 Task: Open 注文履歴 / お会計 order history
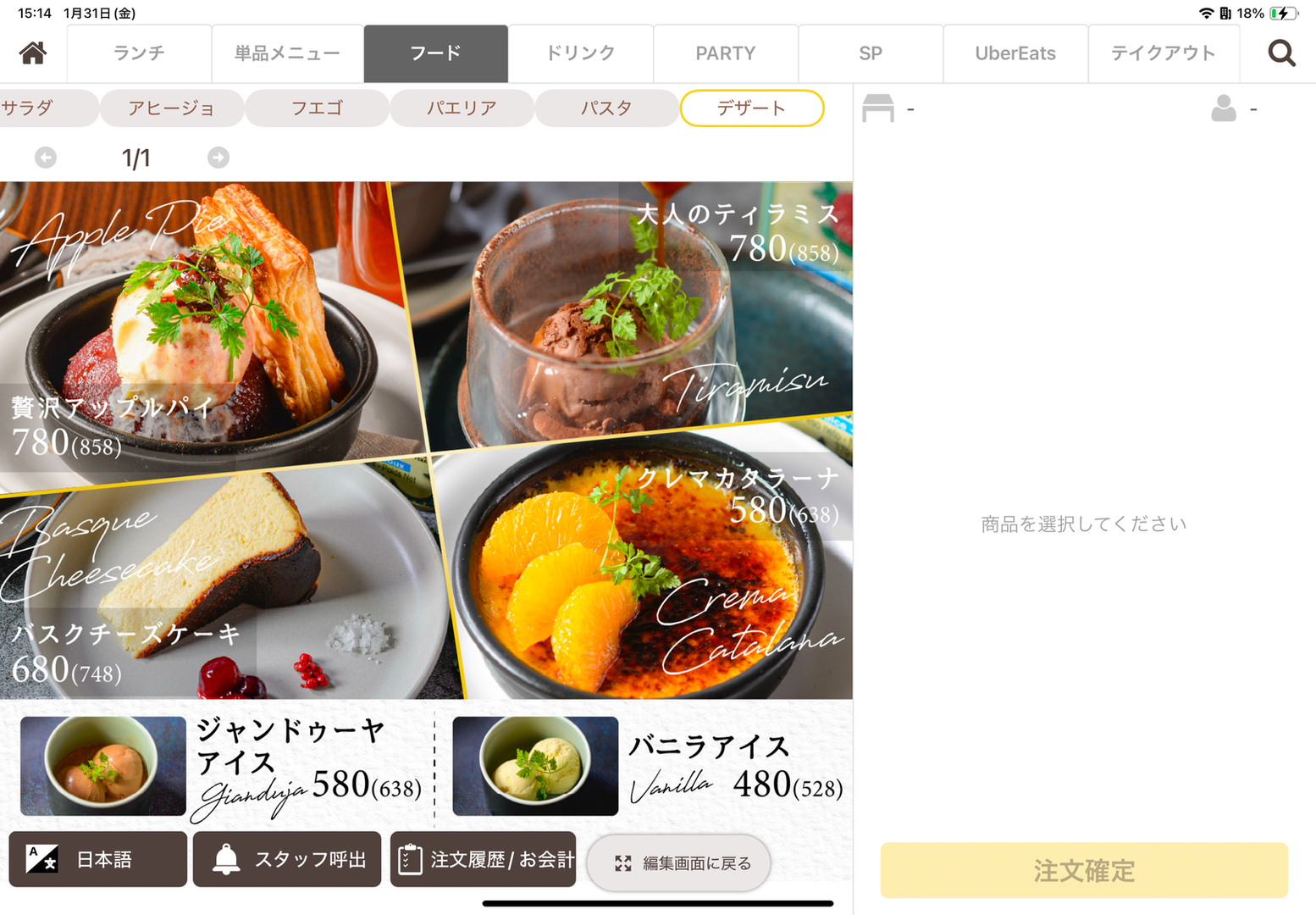483,859
